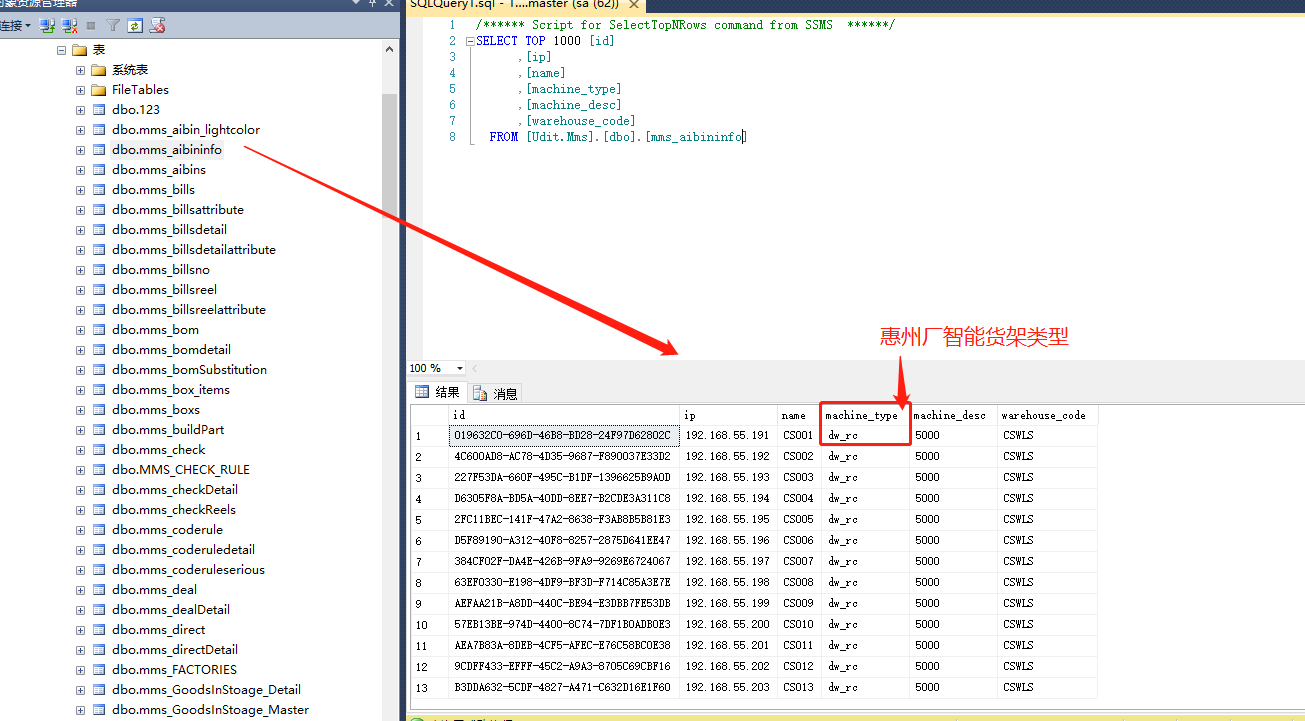Viewport: 1305px width, 721px height.
Task: Select the dbo.mms_FACTORIES table
Action: (x=174, y=670)
